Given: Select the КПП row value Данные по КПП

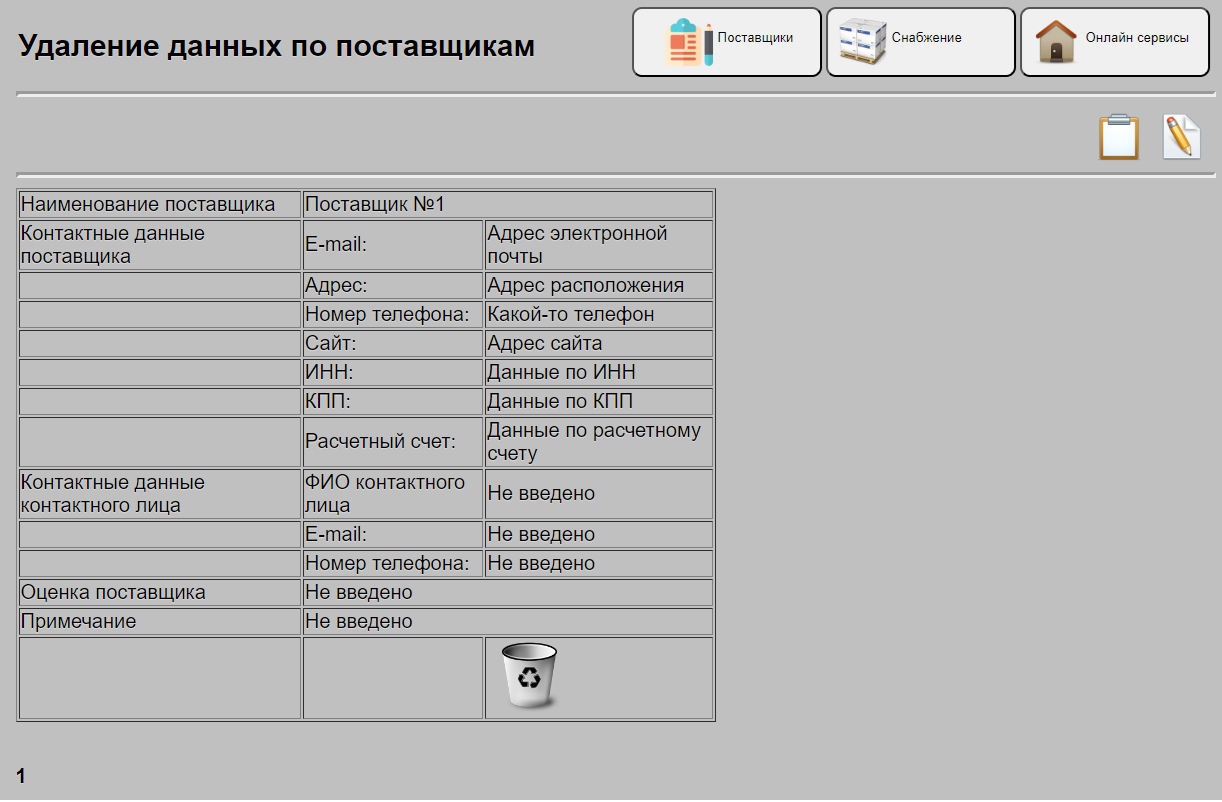Looking at the screenshot, I should [598, 400].
